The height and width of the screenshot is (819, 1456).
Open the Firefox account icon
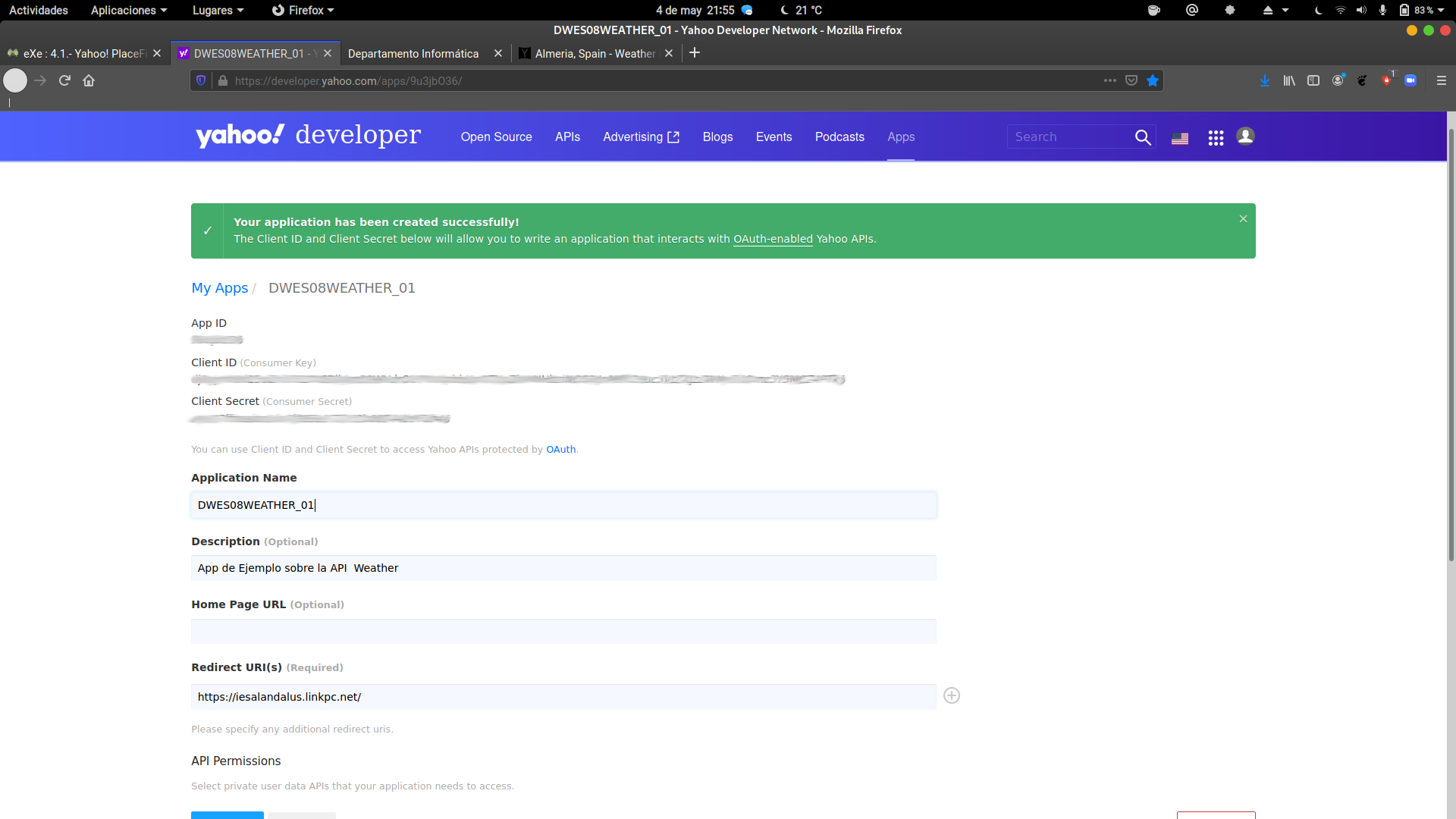pos(1338,80)
